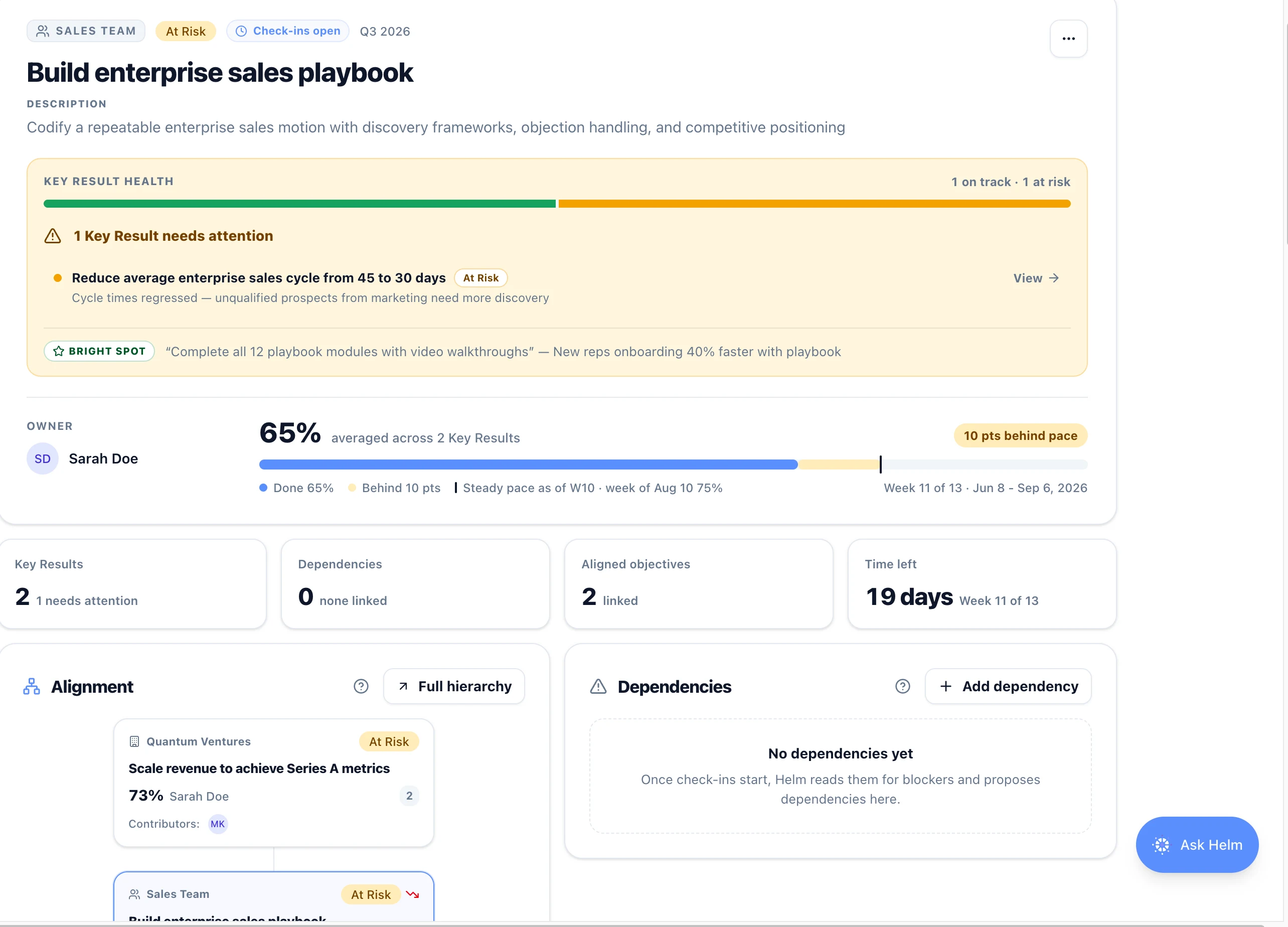Image resolution: width=1288 pixels, height=927 pixels.
Task: Click the 10 pts behind pace badge
Action: point(1020,436)
